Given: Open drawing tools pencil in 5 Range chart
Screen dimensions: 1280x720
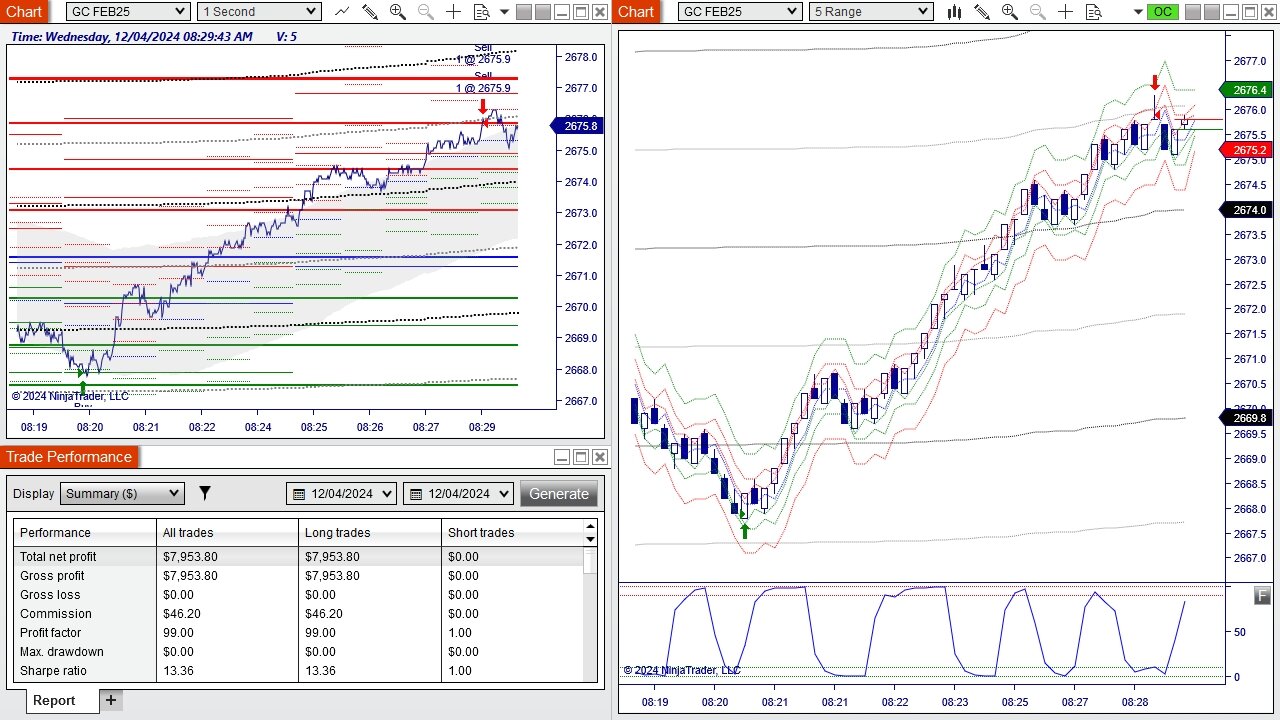Looking at the screenshot, I should click(982, 12).
